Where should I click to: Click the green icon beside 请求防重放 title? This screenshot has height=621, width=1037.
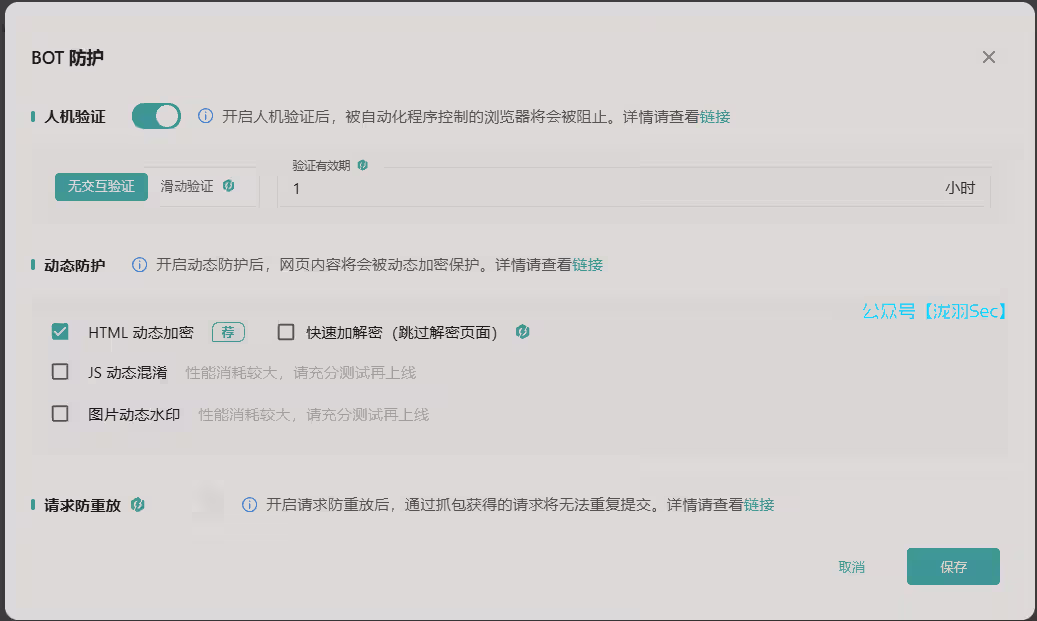coord(139,505)
